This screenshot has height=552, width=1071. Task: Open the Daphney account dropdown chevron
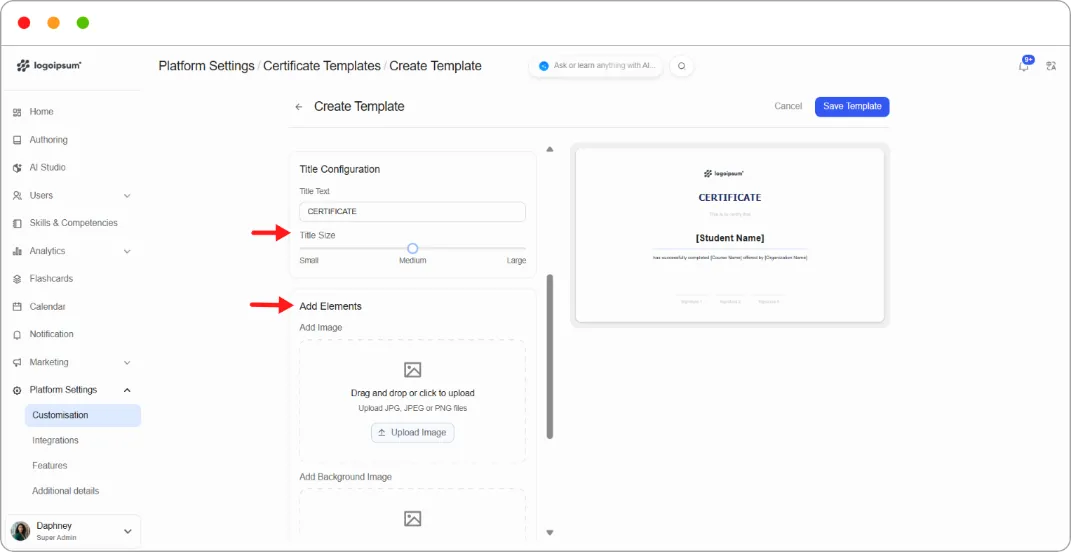[127, 531]
